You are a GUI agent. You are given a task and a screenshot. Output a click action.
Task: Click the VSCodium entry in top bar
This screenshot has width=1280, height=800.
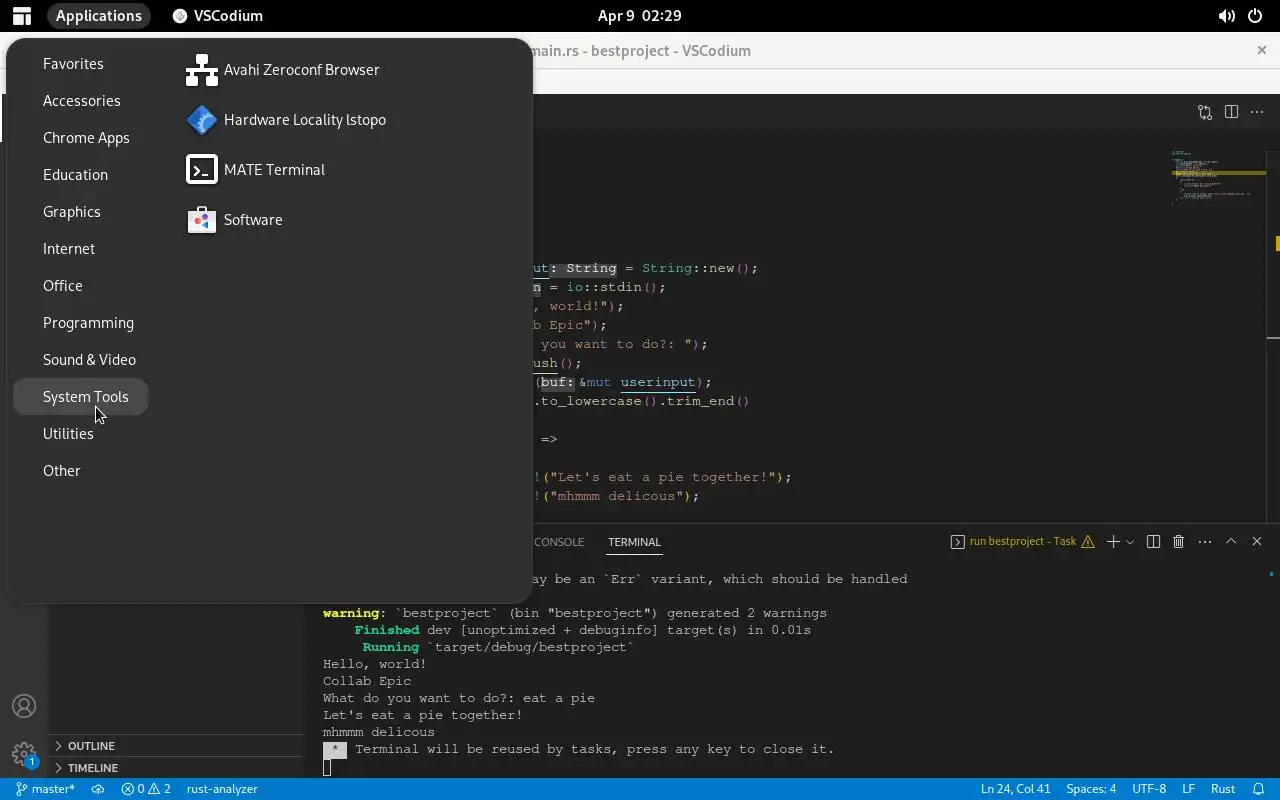pos(218,16)
